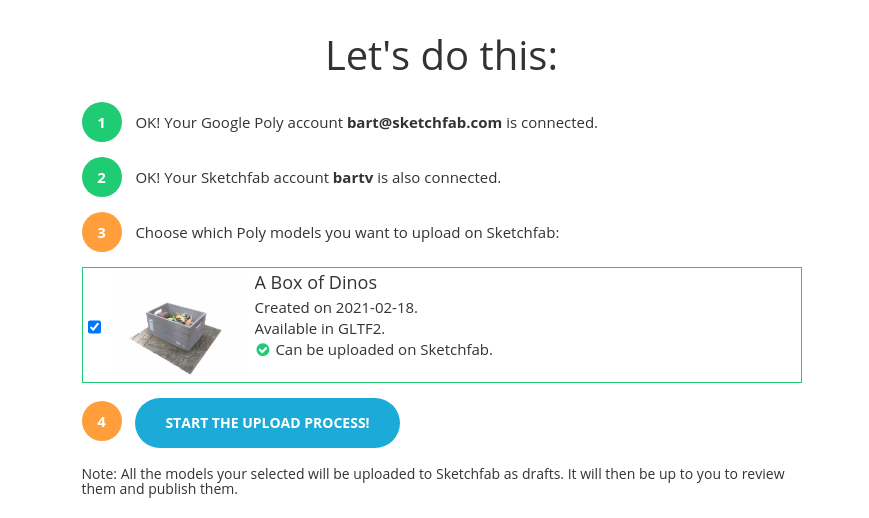Click the bart@sketchfab.com account email
This screenshot has height=518, width=869.
[424, 123]
